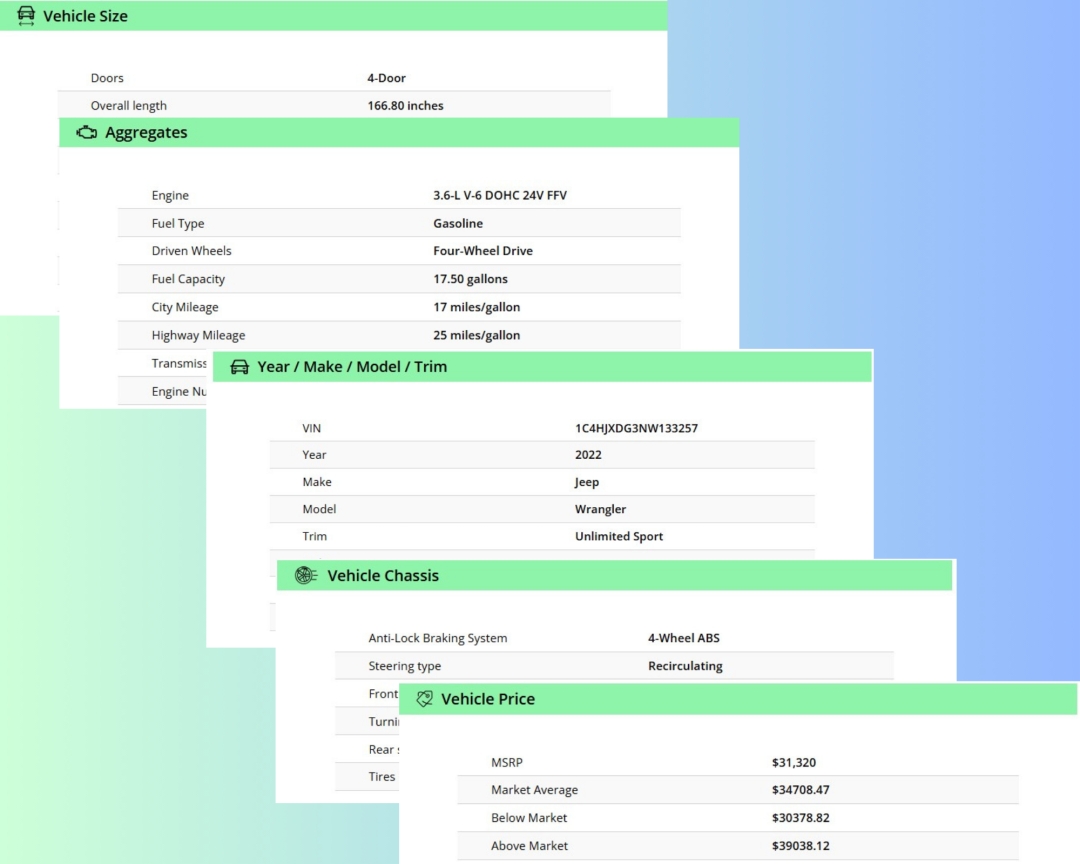Open the Vehicle Size section header
The height and width of the screenshot is (864, 1080).
tap(85, 16)
